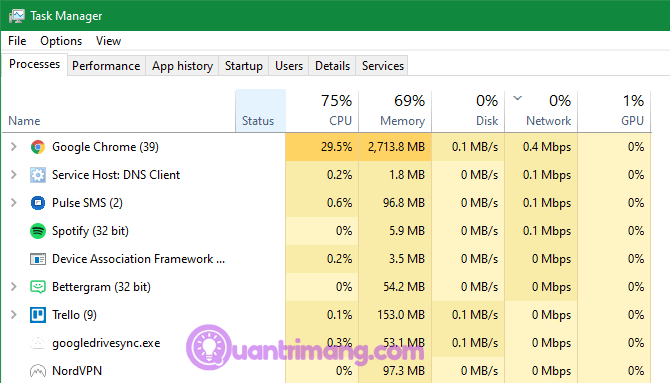This screenshot has width=670, height=383.
Task: Click Bettergram's 54.2 MB memory value
Action: [404, 287]
